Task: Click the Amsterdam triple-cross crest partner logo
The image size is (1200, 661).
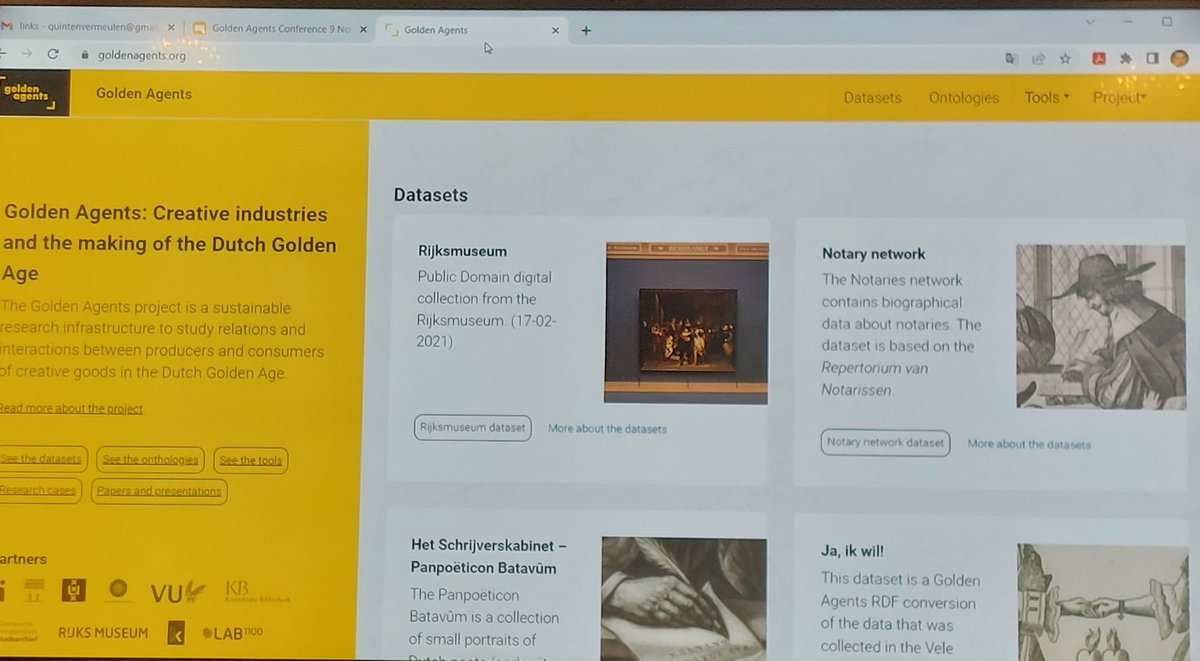Action: click(73, 592)
